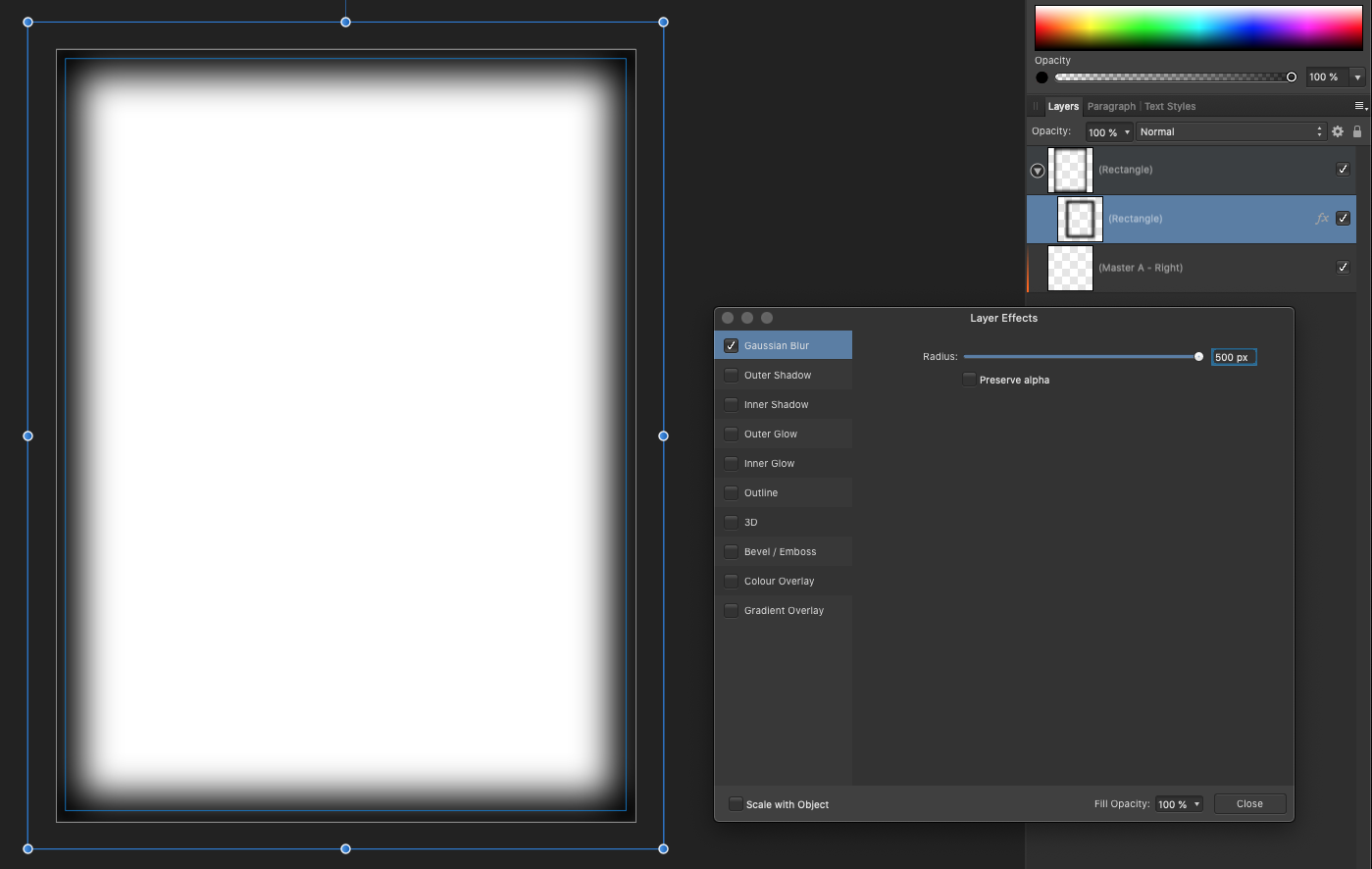Select Bevel / Emboss in the effects list
This screenshot has height=869, width=1372.
tap(780, 551)
